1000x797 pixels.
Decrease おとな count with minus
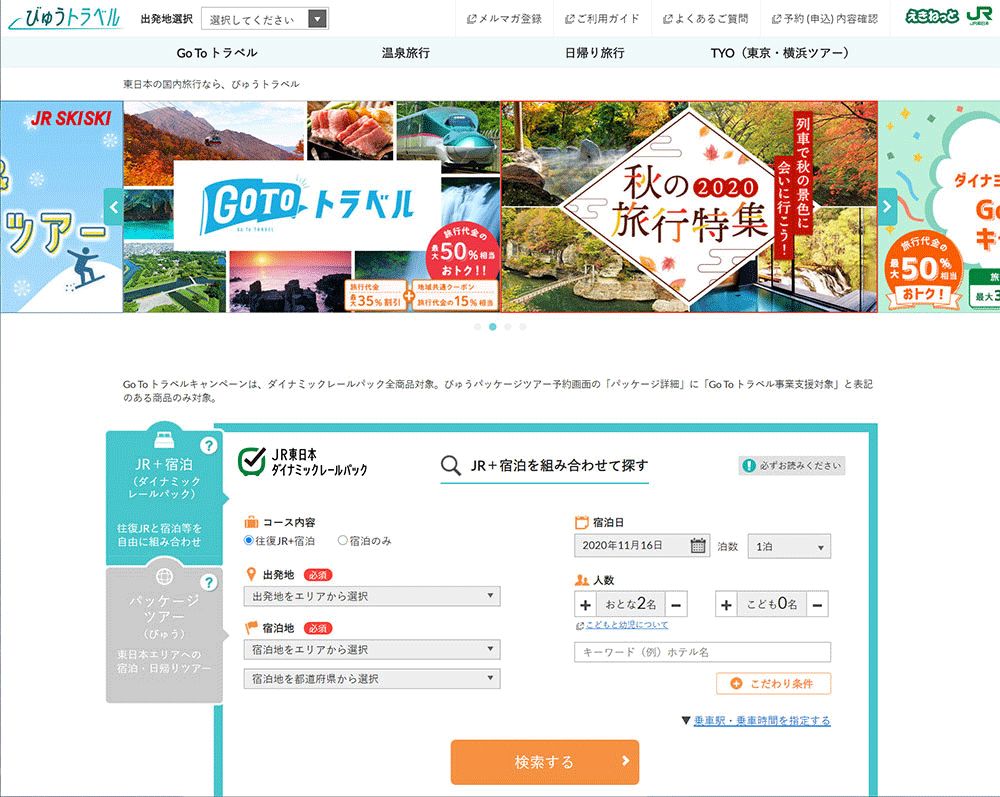(x=676, y=604)
